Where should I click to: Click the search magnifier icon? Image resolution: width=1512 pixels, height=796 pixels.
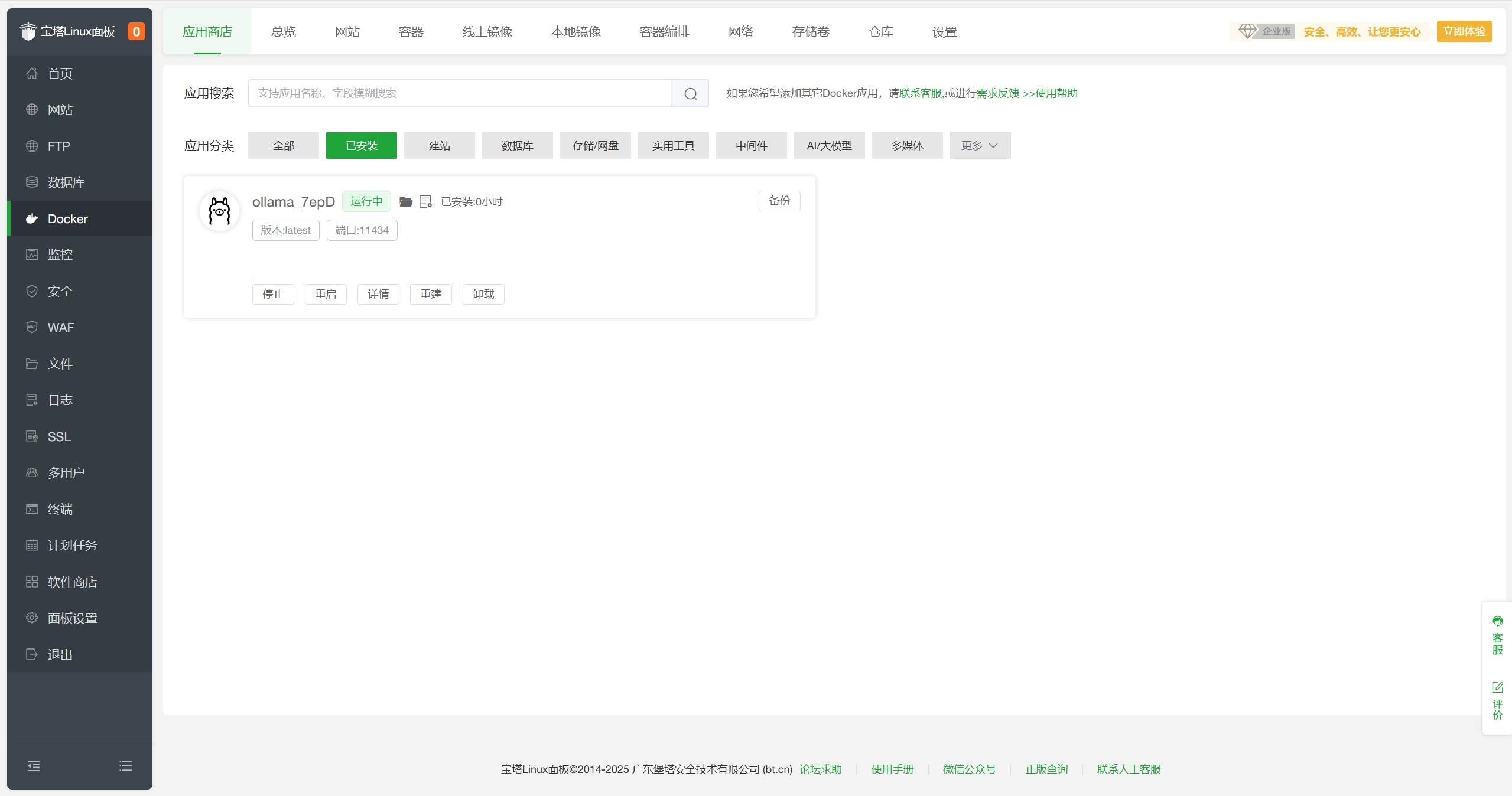tap(690, 93)
